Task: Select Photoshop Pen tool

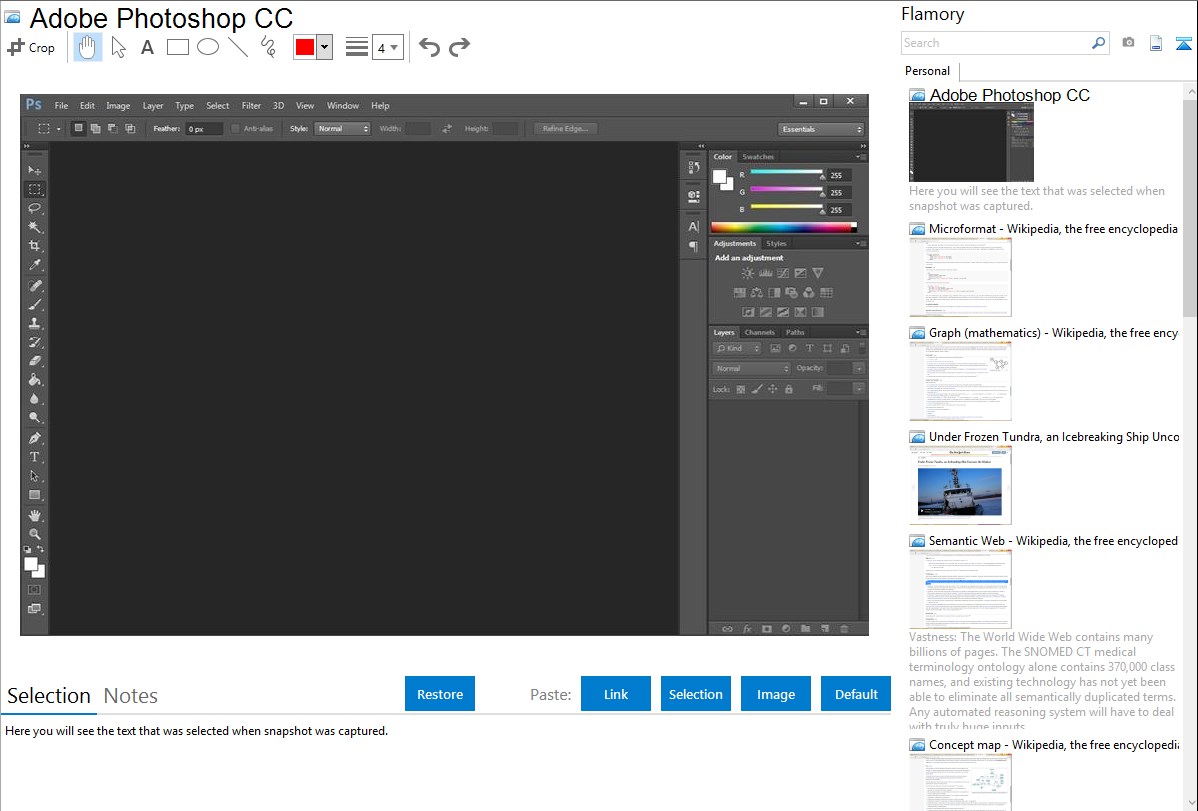Action: pos(34,438)
